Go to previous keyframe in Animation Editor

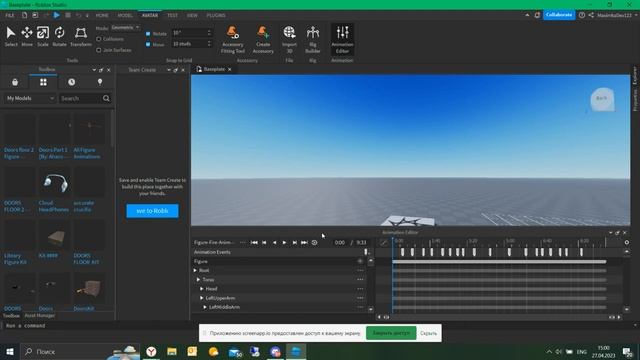(x=264, y=242)
